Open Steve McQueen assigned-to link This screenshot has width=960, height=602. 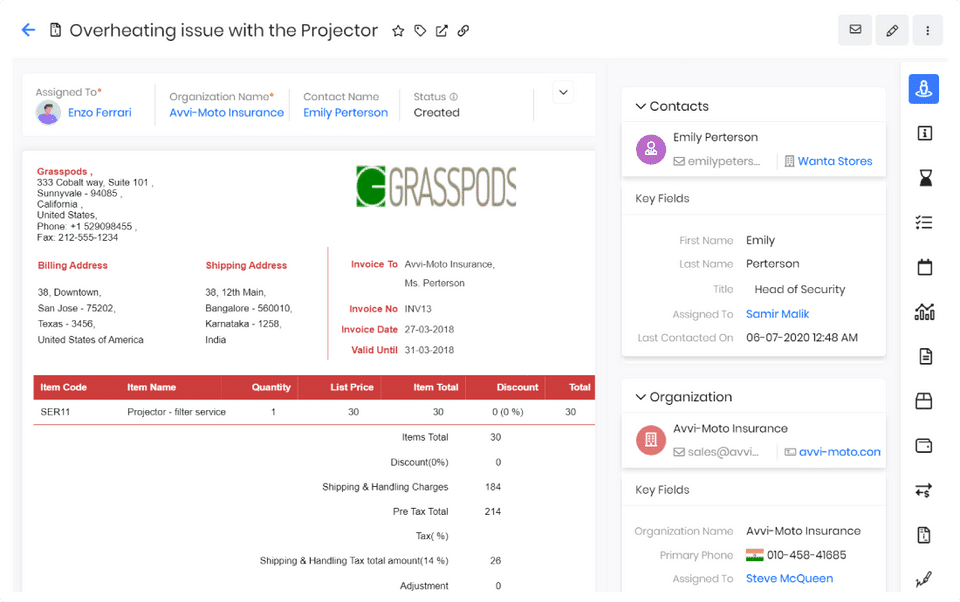pos(789,579)
